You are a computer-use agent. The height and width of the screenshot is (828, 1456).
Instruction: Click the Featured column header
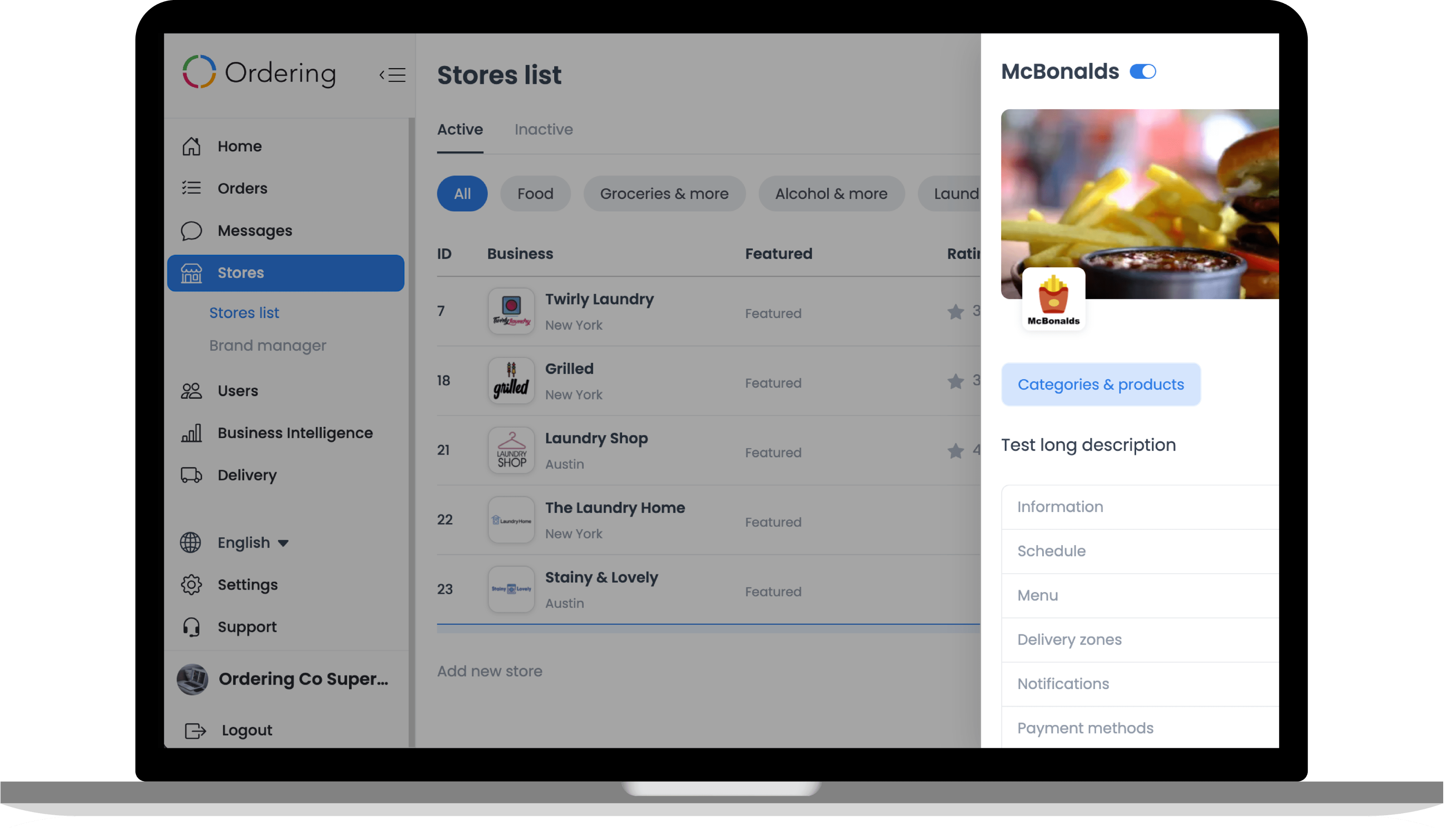click(x=778, y=254)
